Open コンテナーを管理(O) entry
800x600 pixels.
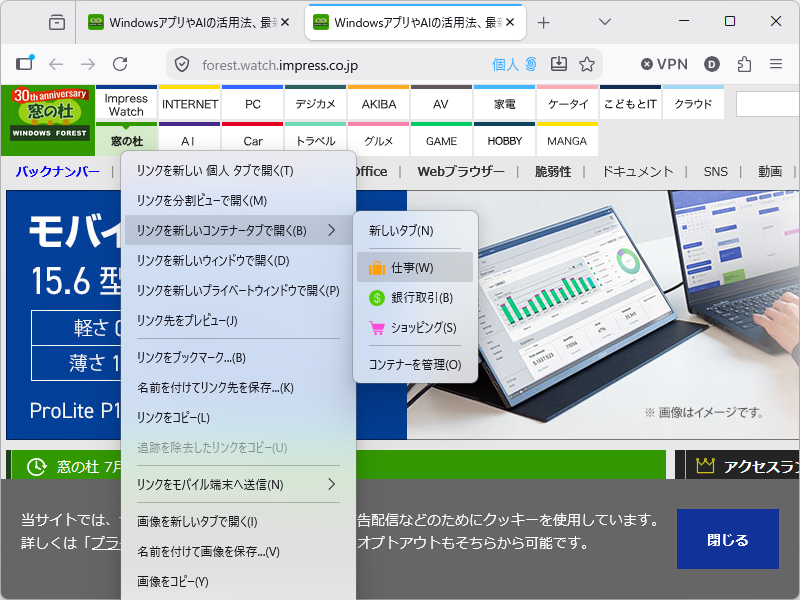[x=415, y=364]
